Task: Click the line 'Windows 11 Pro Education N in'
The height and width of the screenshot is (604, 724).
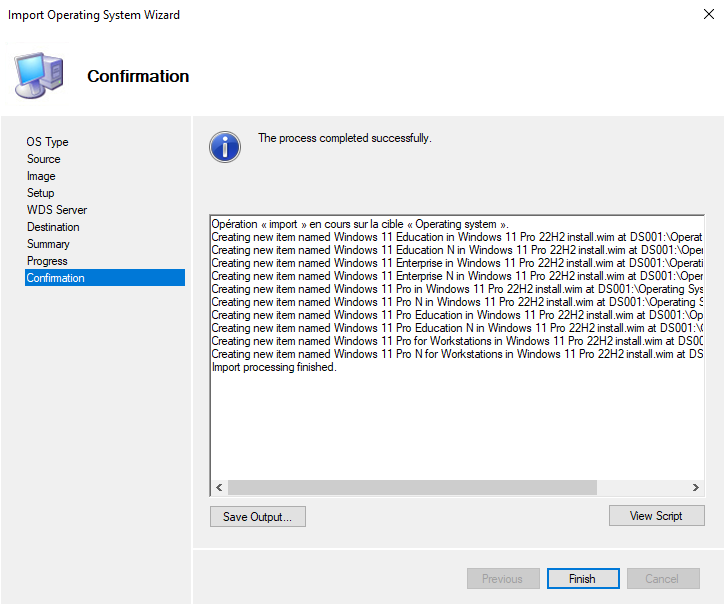Action: click(457, 328)
